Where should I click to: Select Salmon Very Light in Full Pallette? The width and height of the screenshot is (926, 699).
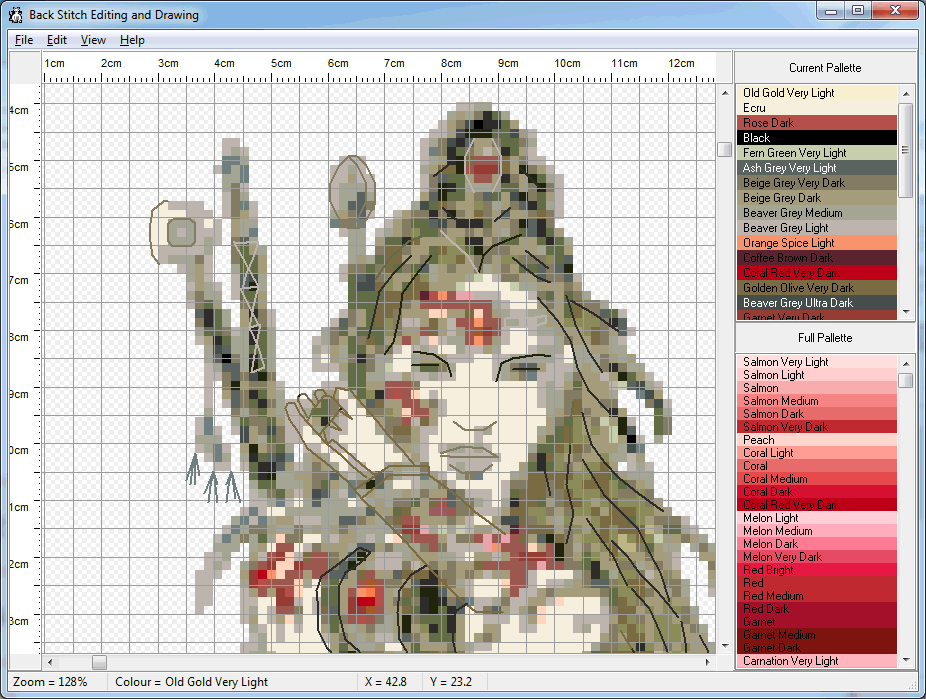(817, 362)
